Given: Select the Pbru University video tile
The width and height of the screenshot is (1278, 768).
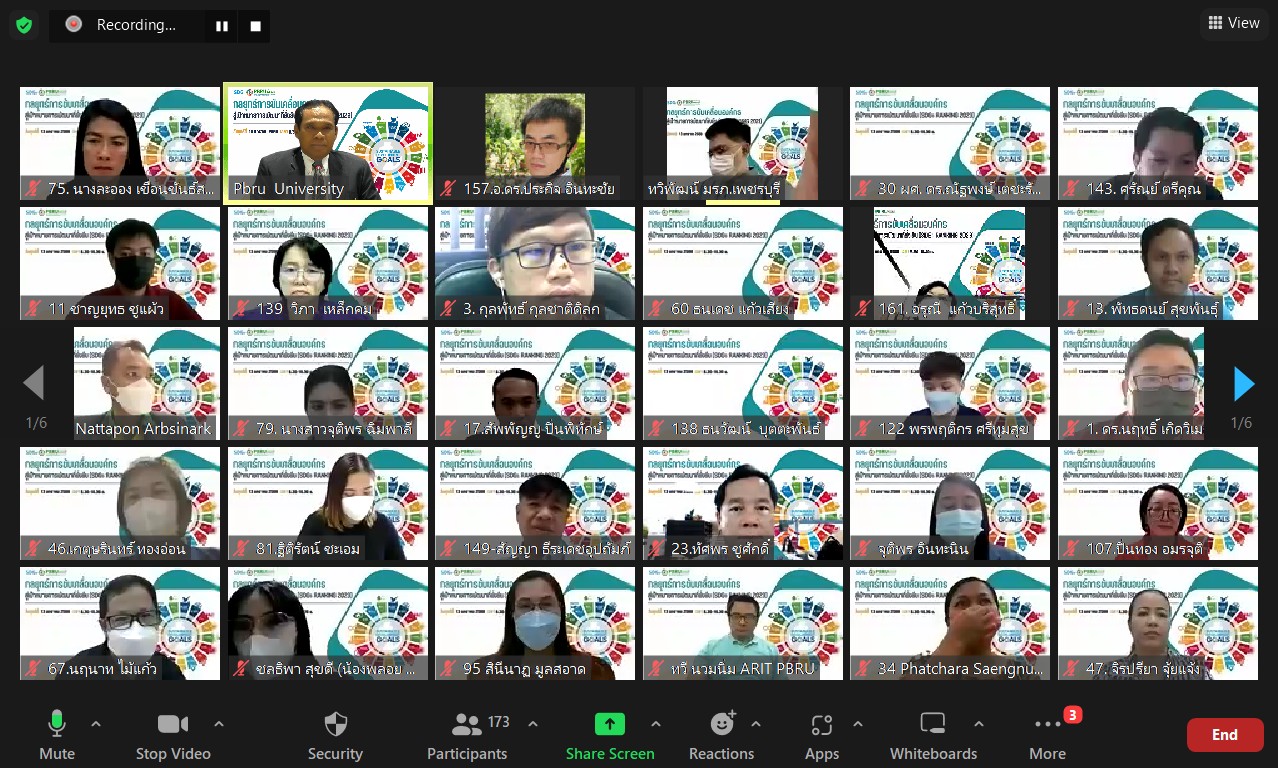Looking at the screenshot, I should click(x=328, y=143).
